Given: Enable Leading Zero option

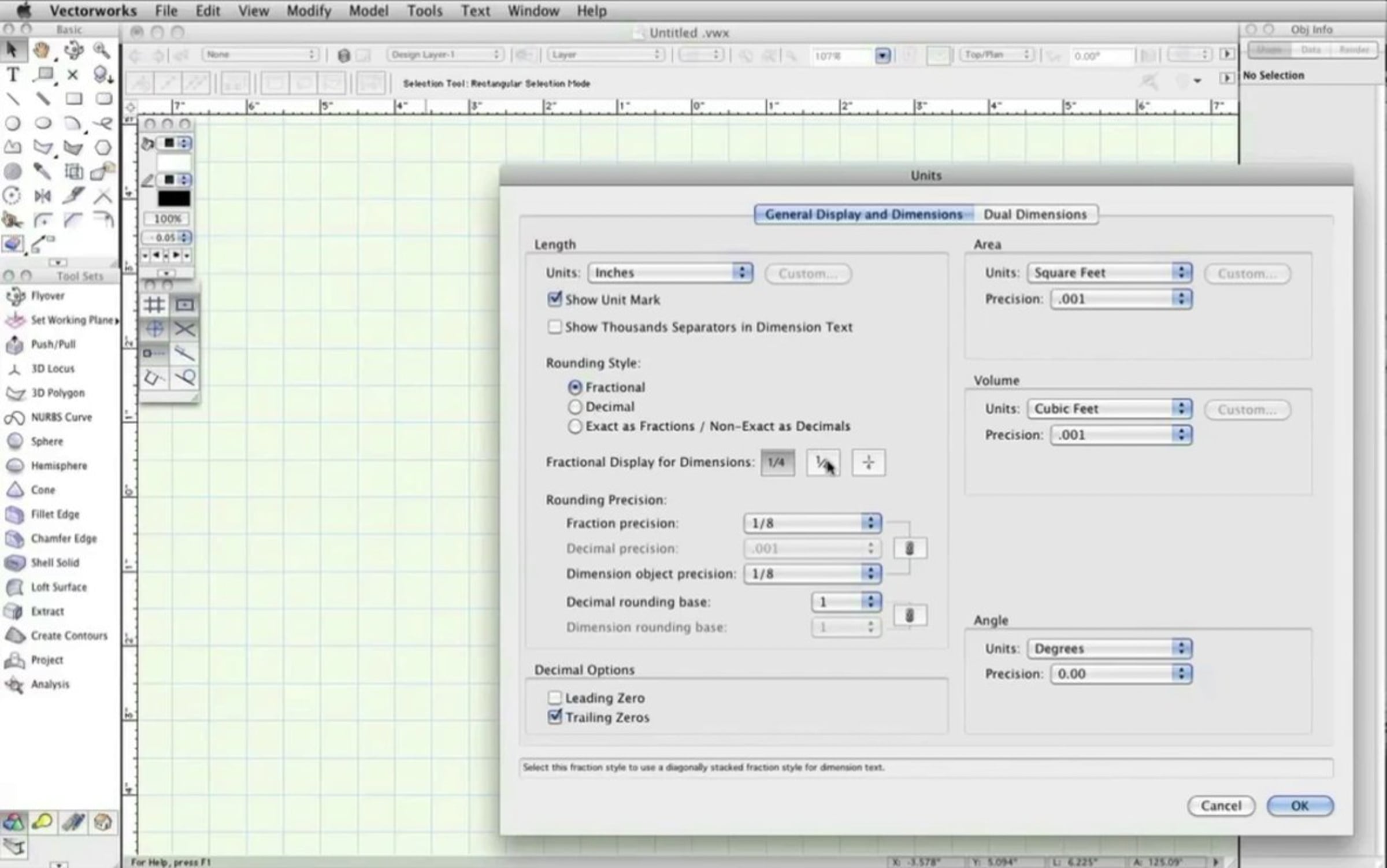Looking at the screenshot, I should coord(555,698).
